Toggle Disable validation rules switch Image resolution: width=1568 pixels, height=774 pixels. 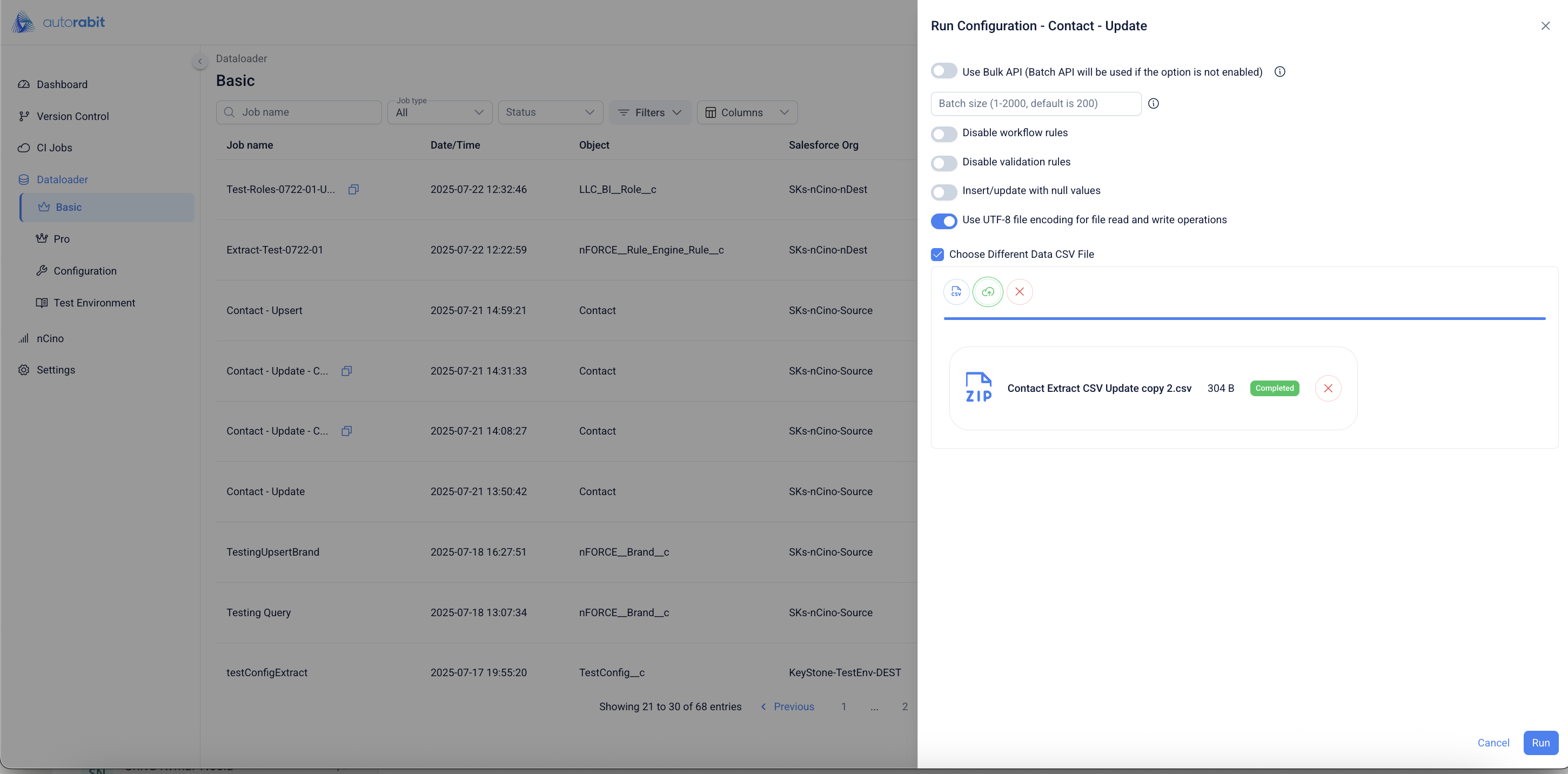click(x=943, y=163)
